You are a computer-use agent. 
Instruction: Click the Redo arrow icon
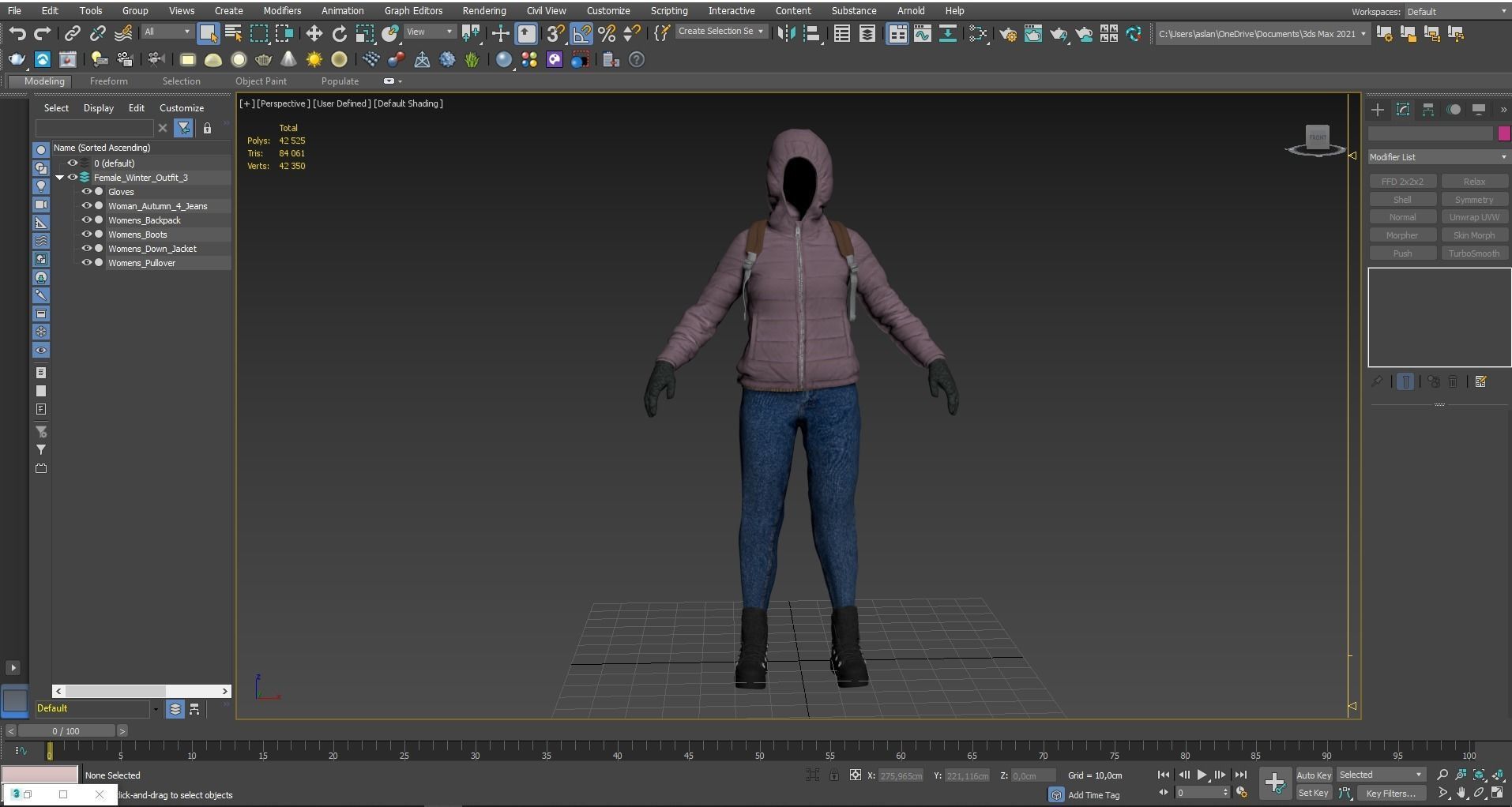point(43,33)
